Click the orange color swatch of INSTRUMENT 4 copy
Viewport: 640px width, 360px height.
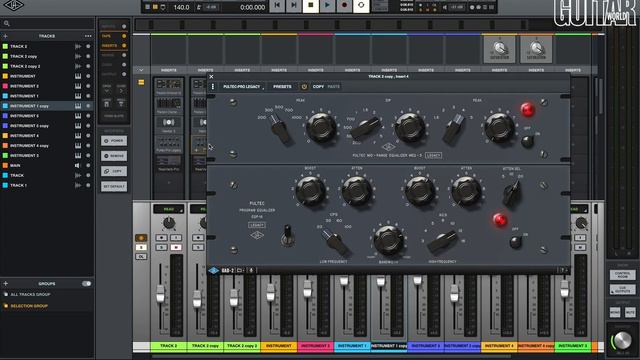click(5, 145)
